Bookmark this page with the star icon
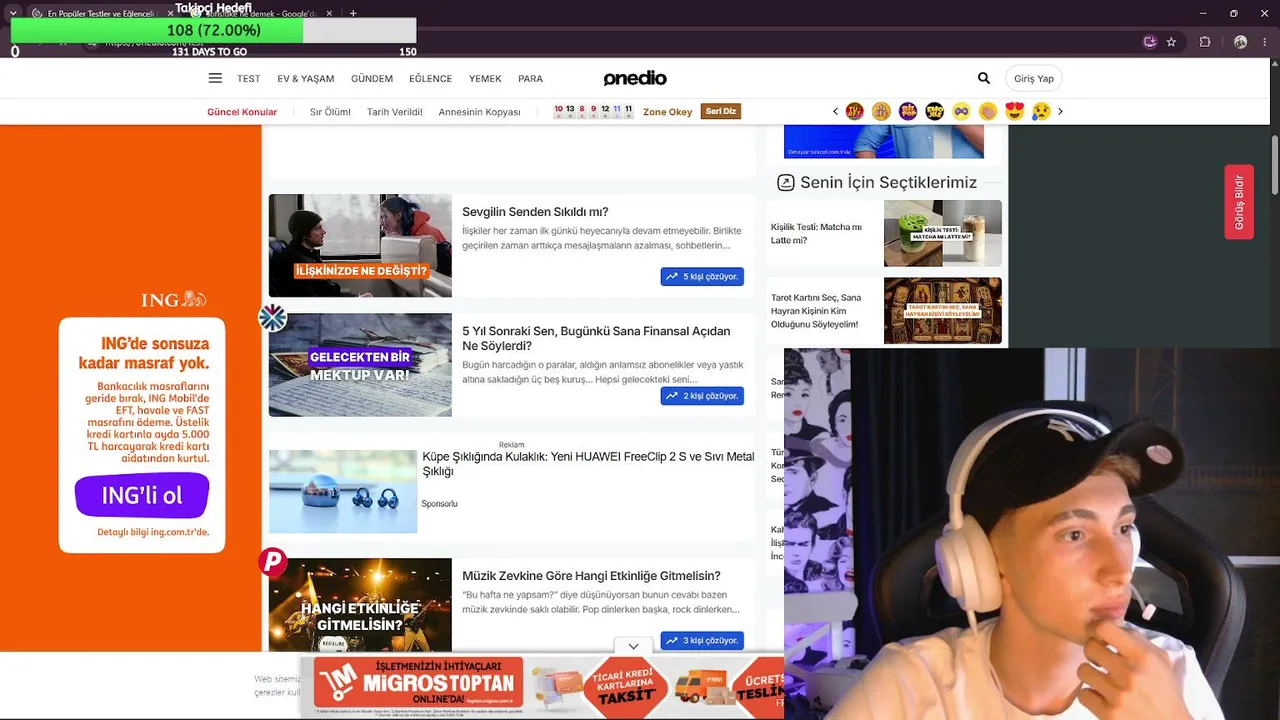 coord(1171,42)
